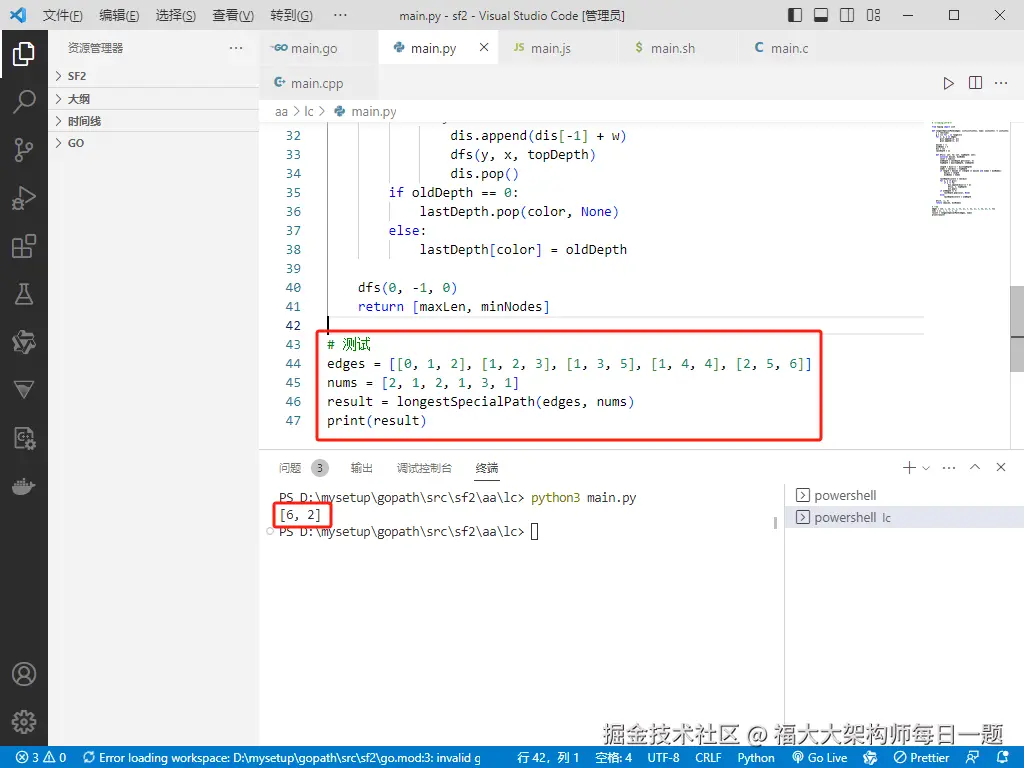This screenshot has width=1024, height=768.
Task: Open the 查看(V) menu
Action: [233, 15]
